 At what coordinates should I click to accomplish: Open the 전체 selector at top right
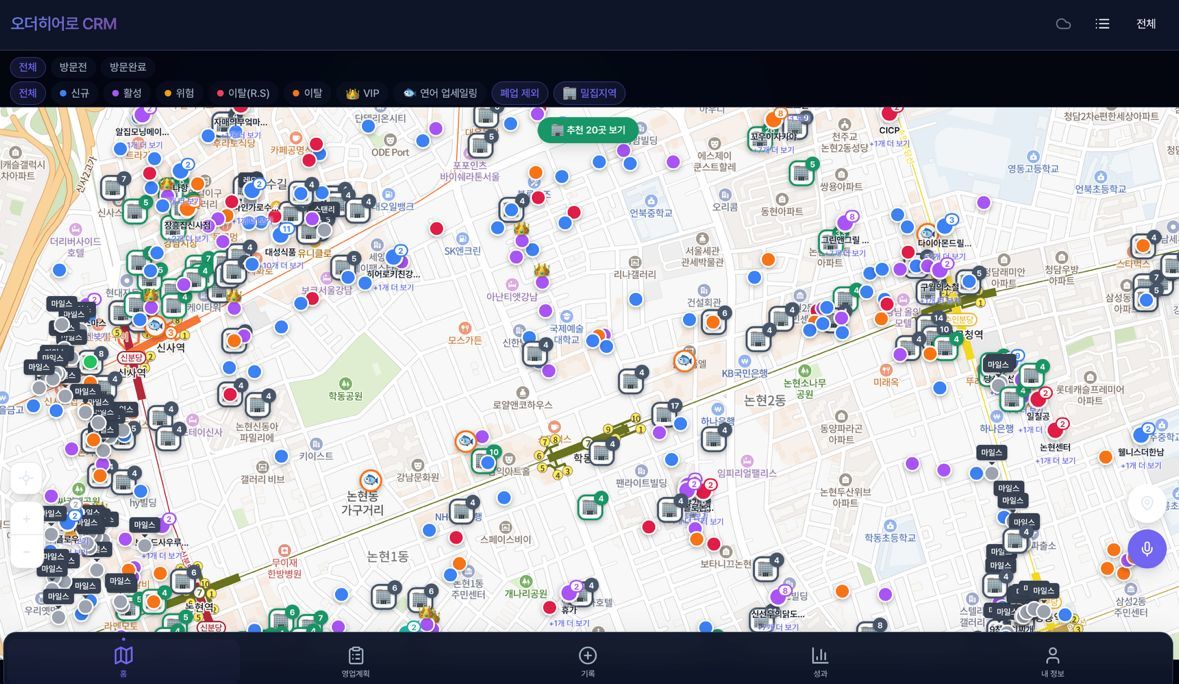click(1146, 24)
